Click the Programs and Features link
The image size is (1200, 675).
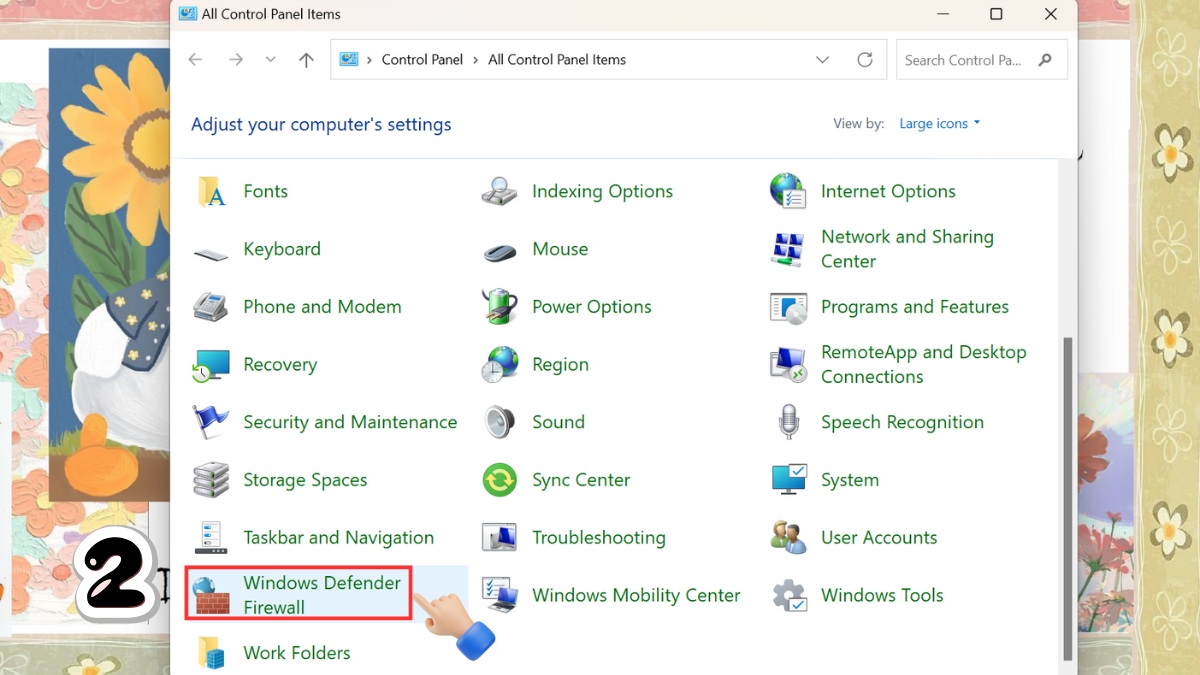click(x=915, y=307)
